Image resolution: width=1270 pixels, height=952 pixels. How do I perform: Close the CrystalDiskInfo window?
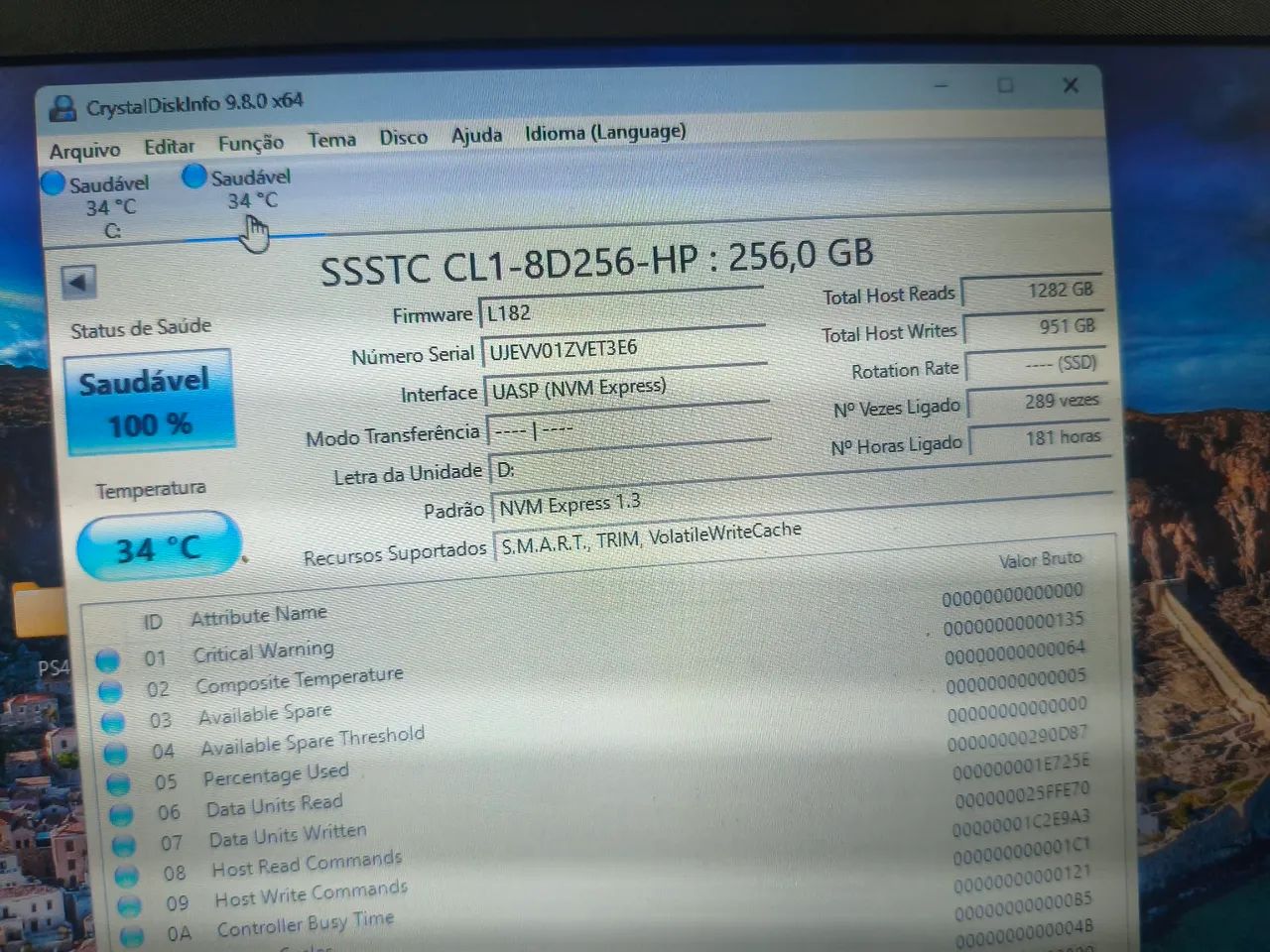(1071, 85)
